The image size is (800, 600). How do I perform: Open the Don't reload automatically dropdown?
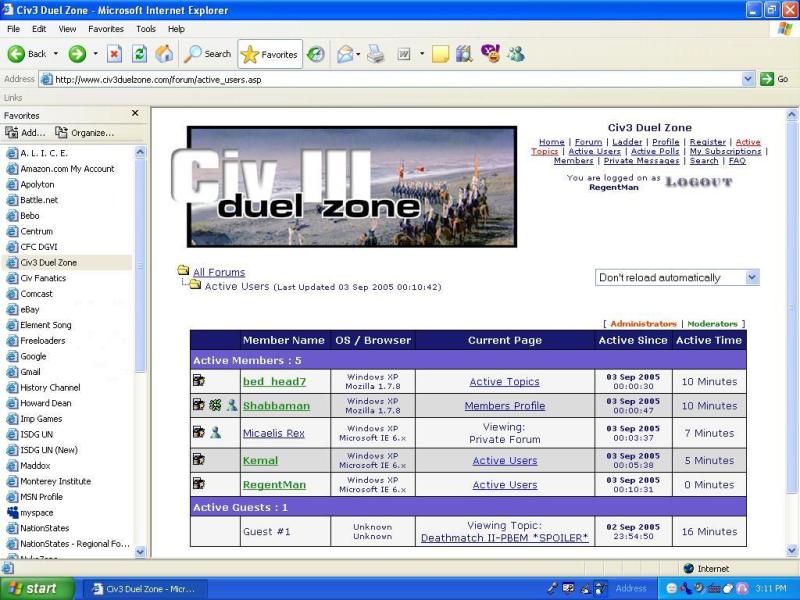pos(752,277)
